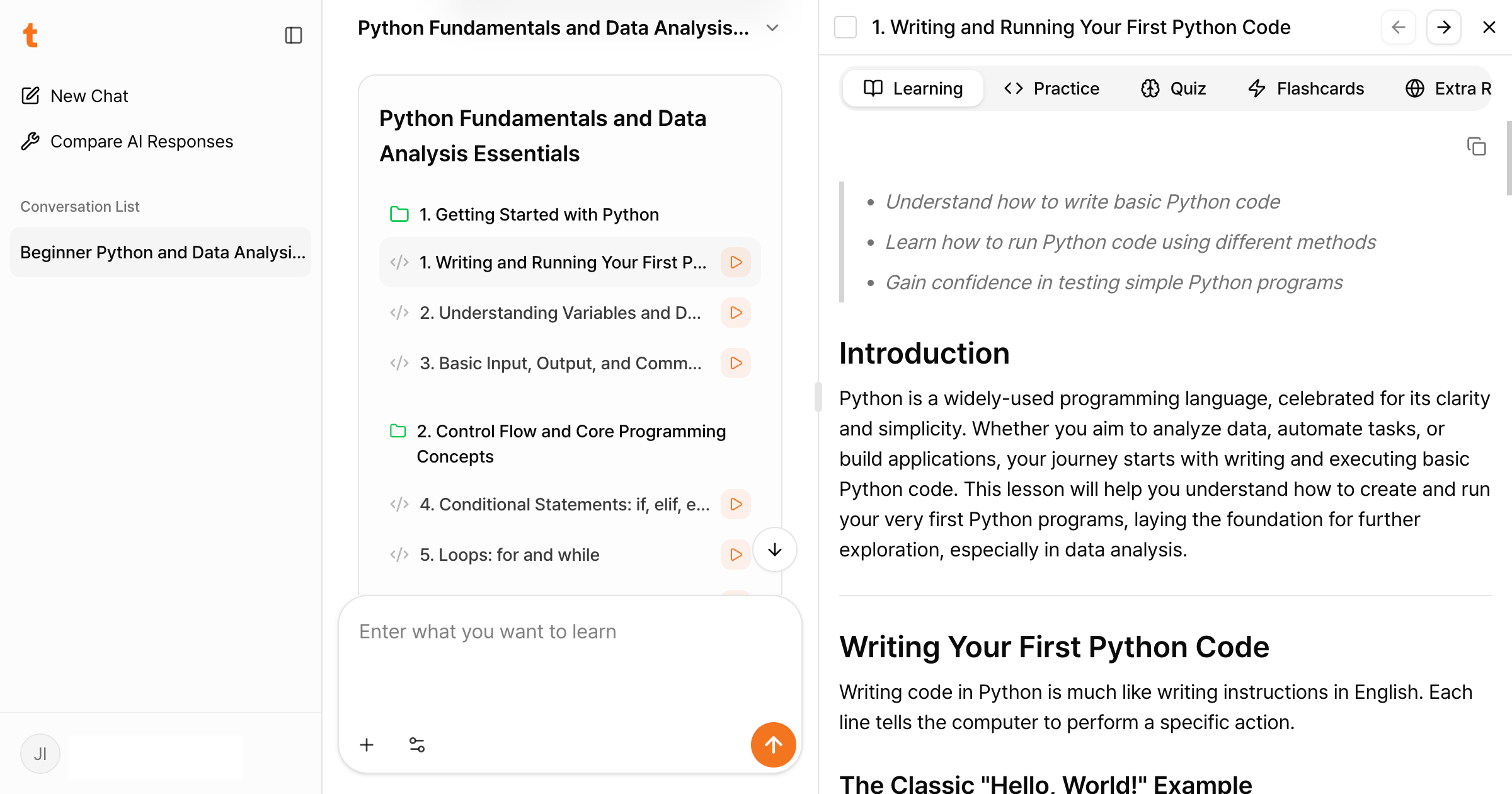Play lesson 2 Understanding Variables
Image resolution: width=1512 pixels, height=794 pixels.
click(735, 313)
